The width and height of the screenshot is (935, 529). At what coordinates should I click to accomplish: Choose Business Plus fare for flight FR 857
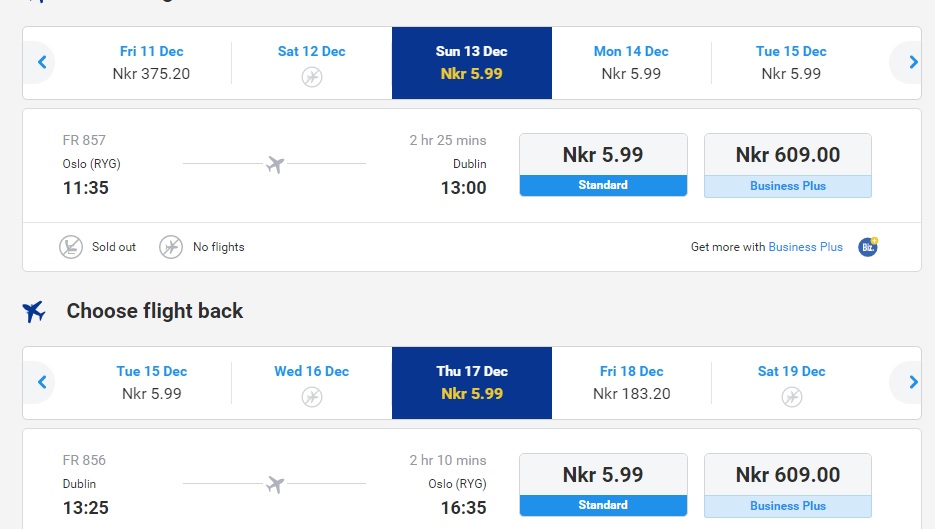click(788, 165)
